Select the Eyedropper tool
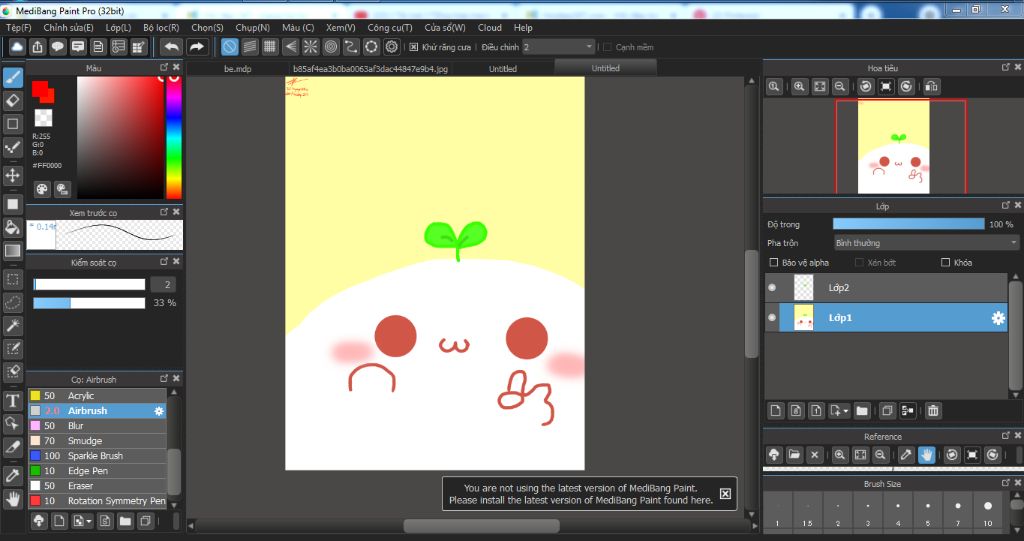 [x=12, y=476]
